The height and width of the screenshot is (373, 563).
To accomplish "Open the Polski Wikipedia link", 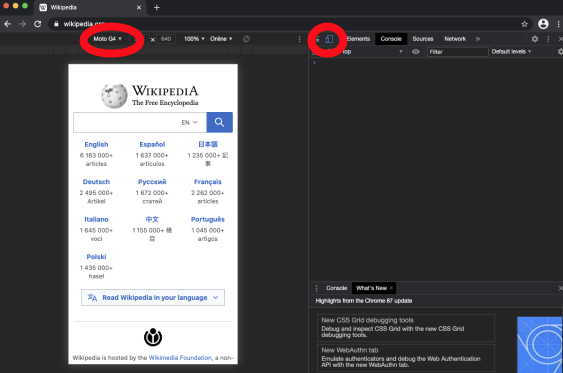I will 96,257.
